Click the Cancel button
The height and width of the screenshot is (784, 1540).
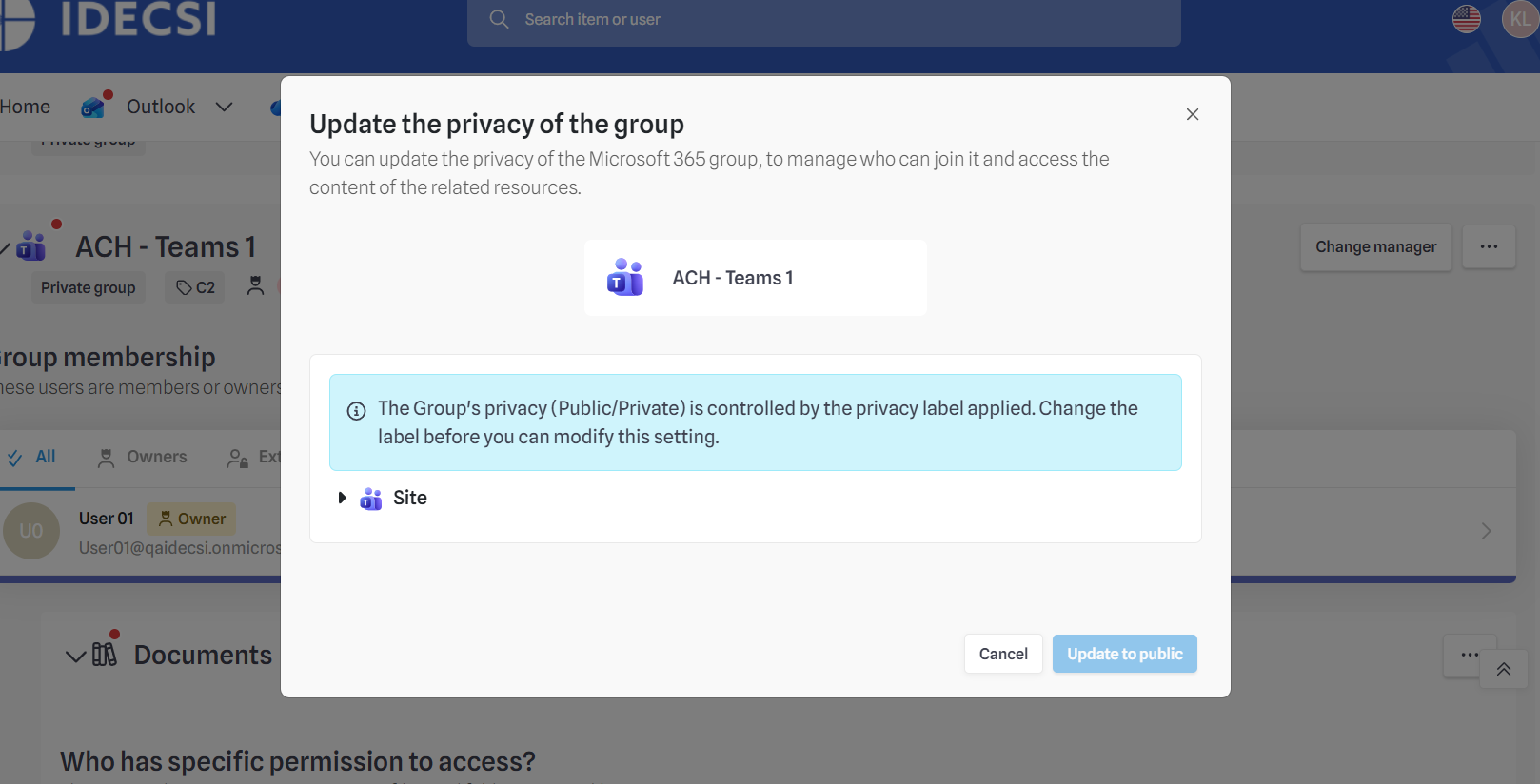(1003, 654)
